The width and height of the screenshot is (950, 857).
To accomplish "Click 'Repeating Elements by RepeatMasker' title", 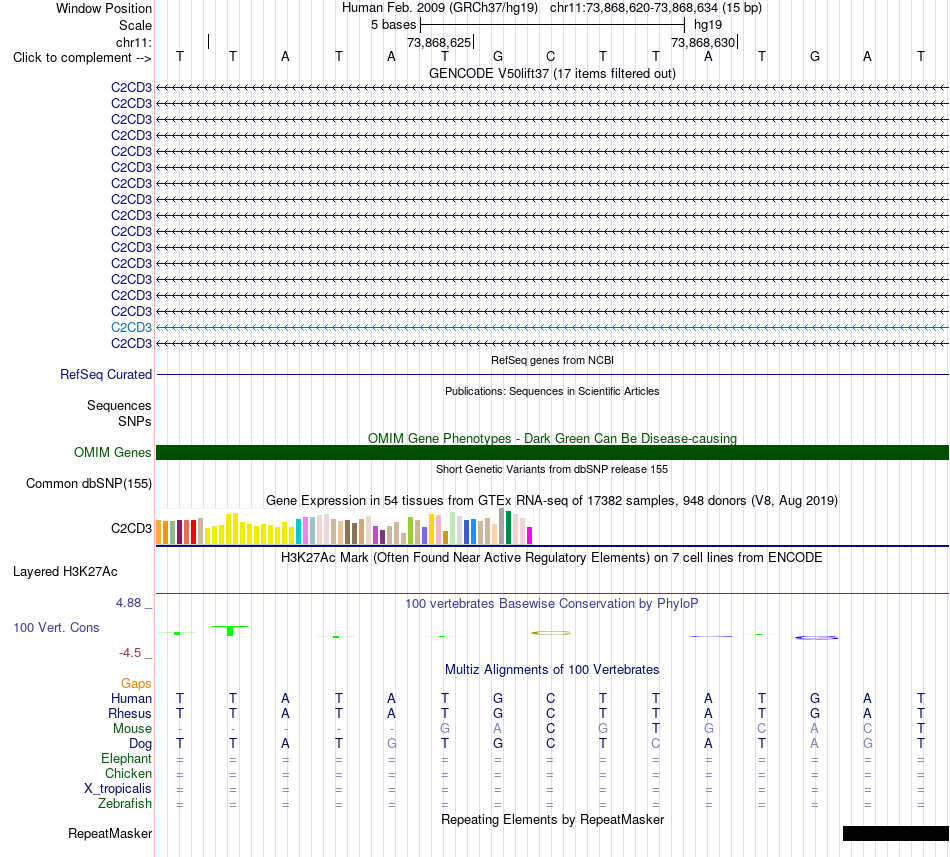I will coord(552,819).
